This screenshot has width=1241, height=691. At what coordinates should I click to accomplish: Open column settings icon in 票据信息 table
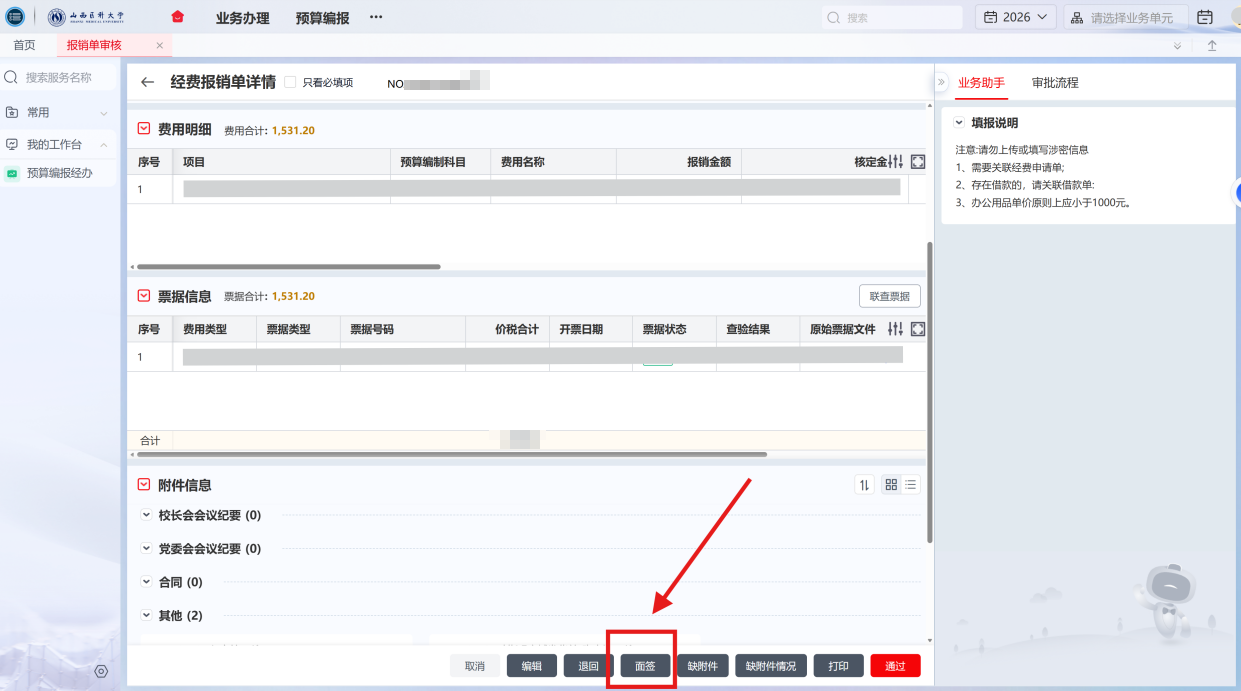coord(895,329)
